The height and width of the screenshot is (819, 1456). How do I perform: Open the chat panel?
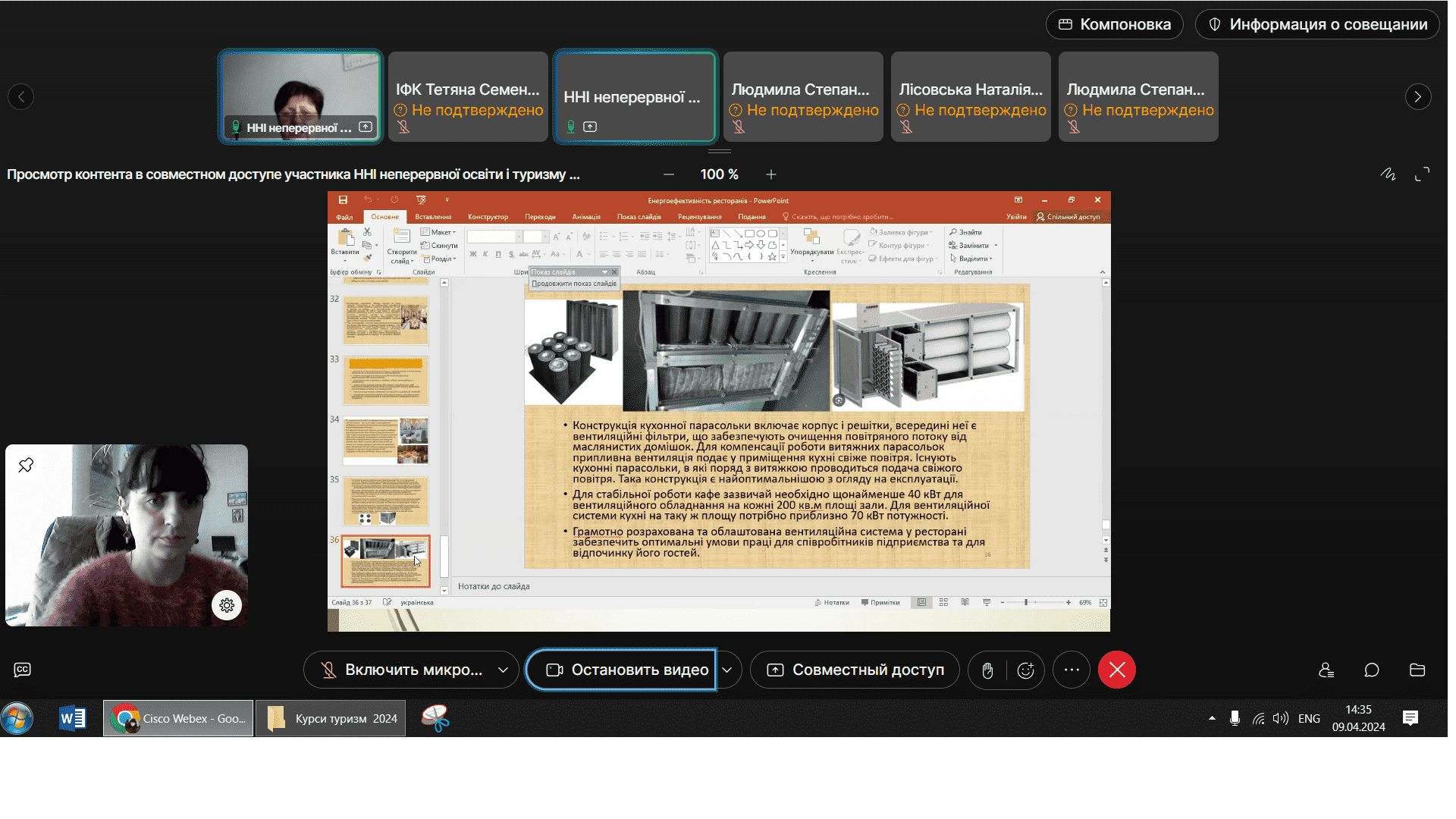click(x=1372, y=670)
